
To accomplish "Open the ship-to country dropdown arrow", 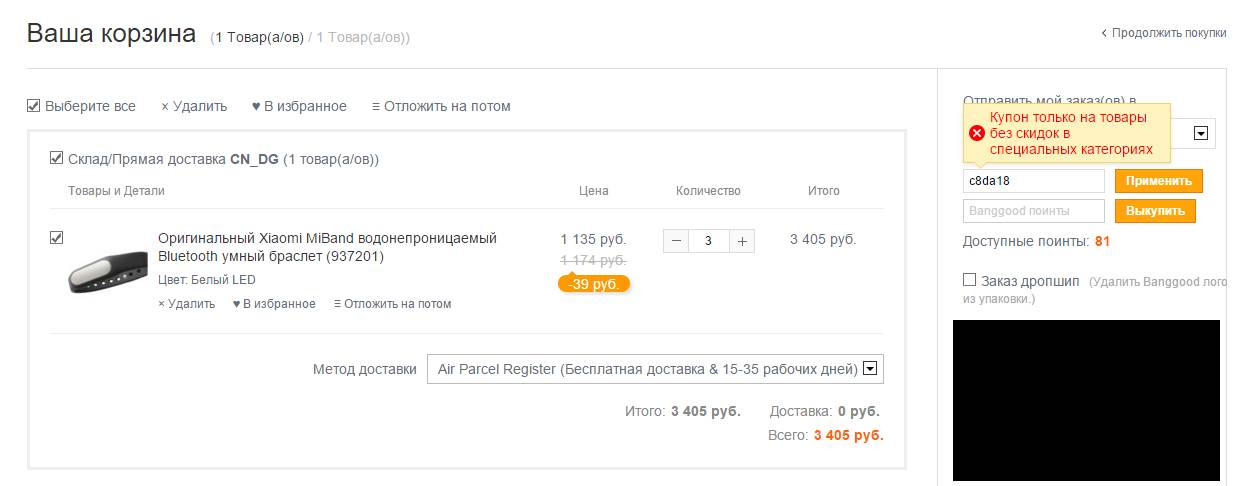I will pyautogui.click(x=1202, y=133).
